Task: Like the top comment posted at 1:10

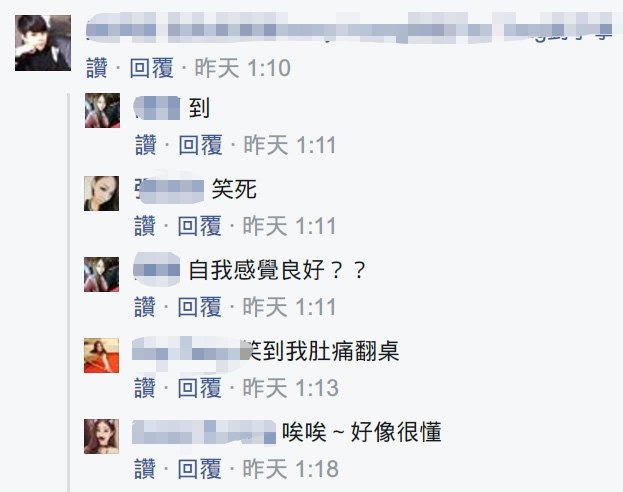Action: pyautogui.click(x=97, y=68)
